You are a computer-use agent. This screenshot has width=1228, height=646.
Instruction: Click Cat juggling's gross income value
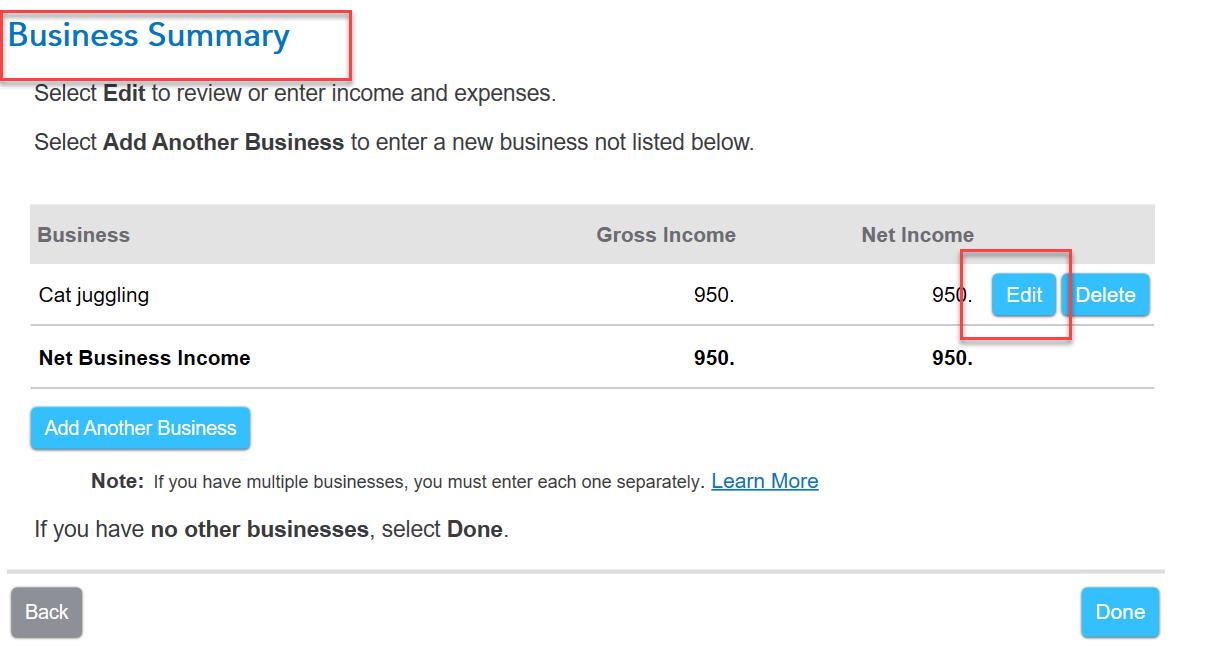(714, 295)
